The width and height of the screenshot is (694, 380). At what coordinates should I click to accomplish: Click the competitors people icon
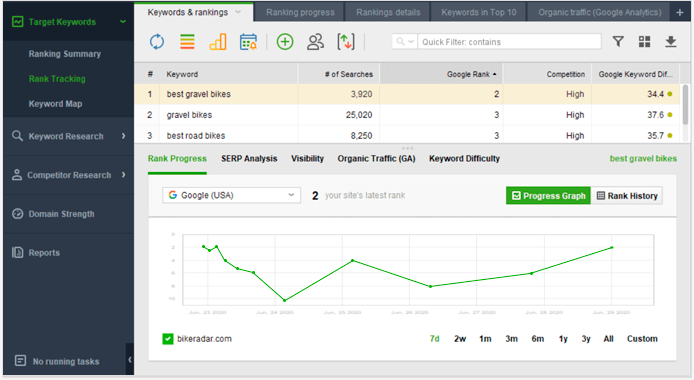point(315,42)
